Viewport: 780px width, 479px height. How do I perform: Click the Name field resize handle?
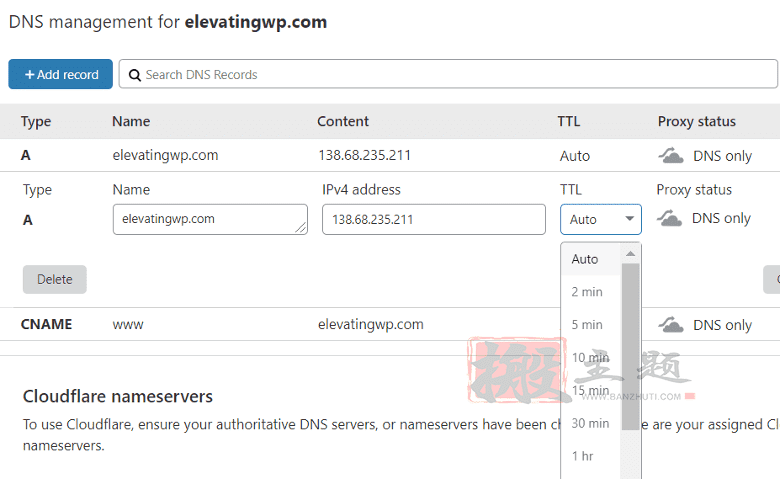(x=301, y=228)
